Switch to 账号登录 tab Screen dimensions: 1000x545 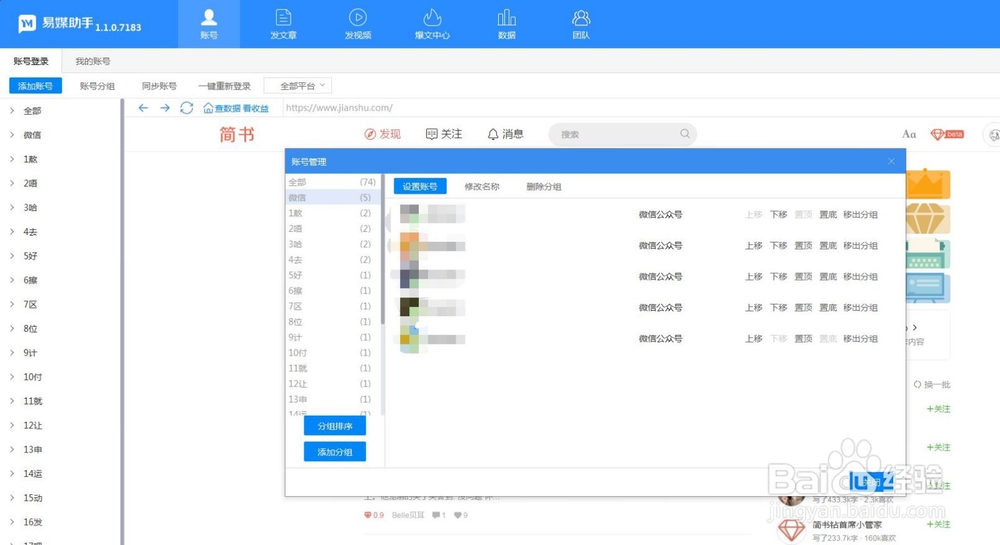point(31,61)
